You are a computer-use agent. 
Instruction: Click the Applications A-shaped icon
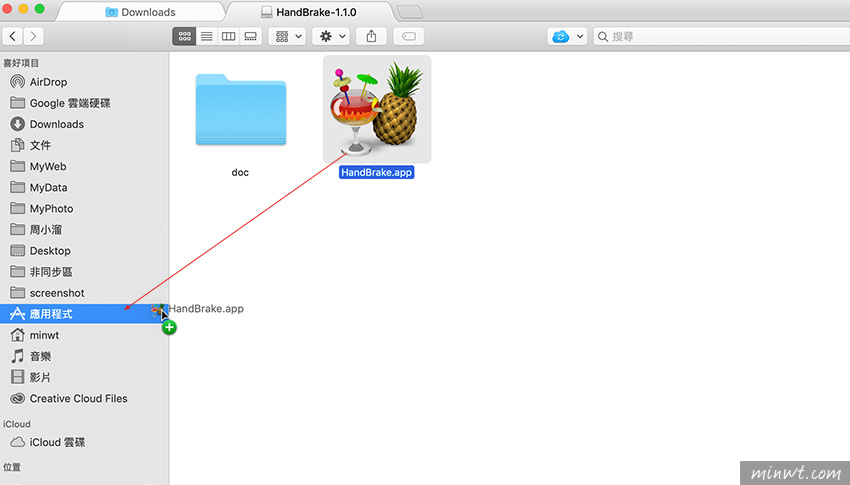pyautogui.click(x=17, y=314)
